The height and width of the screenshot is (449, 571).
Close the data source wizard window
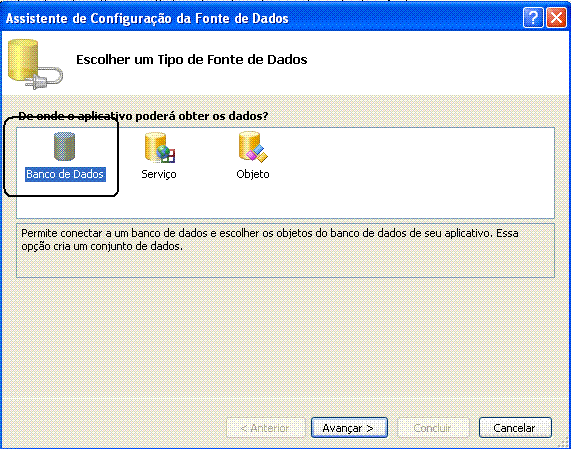pyautogui.click(x=556, y=17)
